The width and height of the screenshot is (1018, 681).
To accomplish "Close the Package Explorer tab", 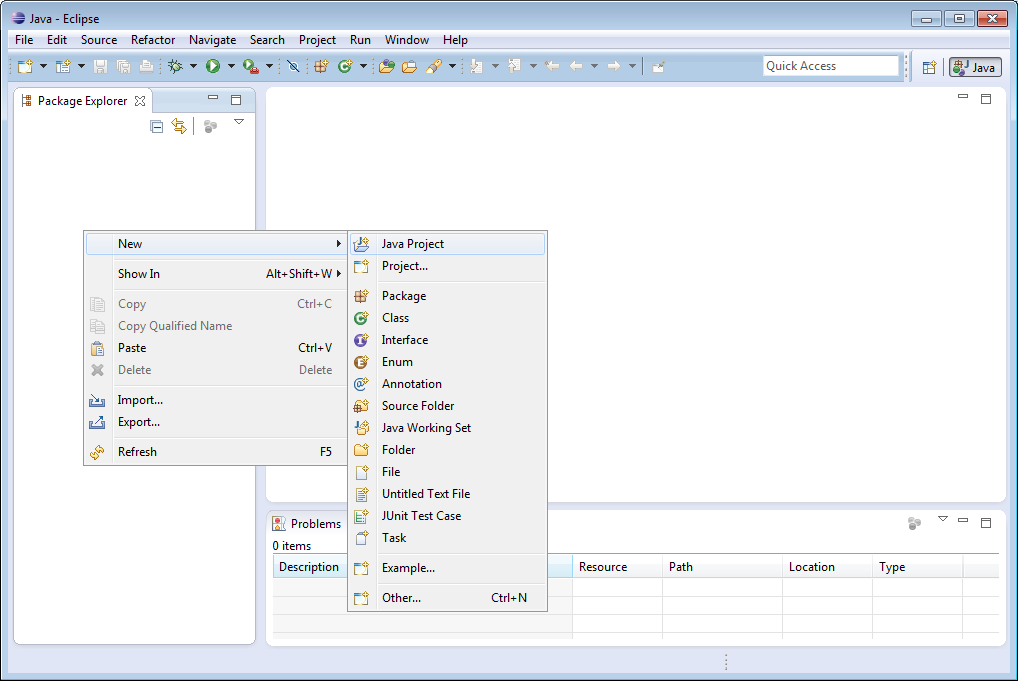I will [140, 101].
